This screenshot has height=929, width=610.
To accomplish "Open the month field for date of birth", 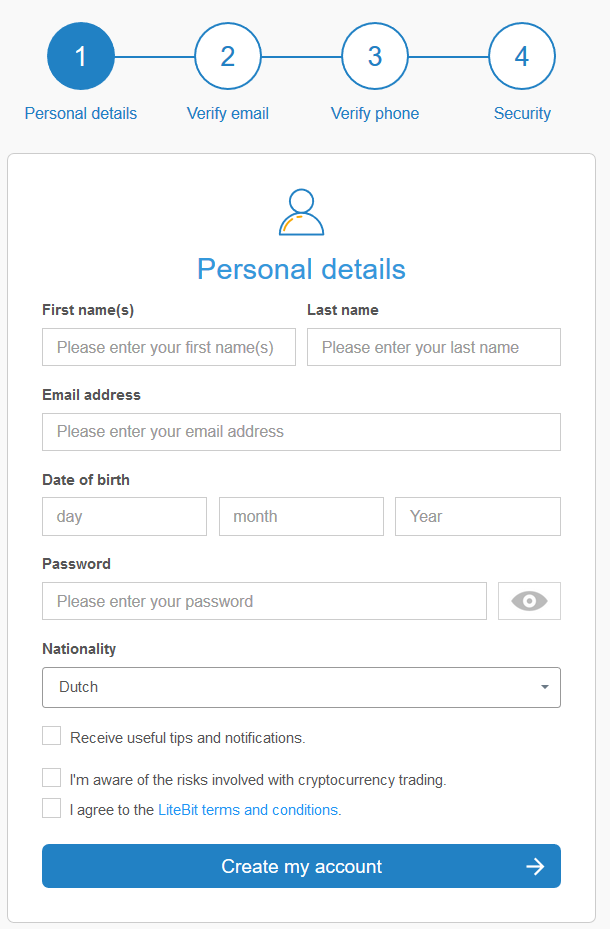I will pyautogui.click(x=301, y=516).
